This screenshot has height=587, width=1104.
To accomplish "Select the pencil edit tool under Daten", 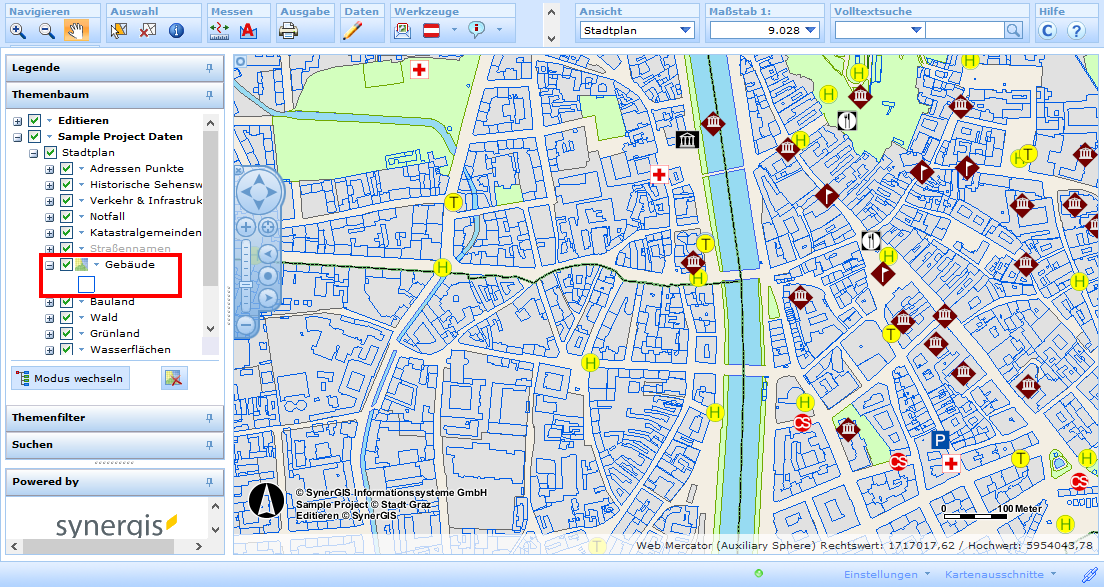I will (352, 30).
